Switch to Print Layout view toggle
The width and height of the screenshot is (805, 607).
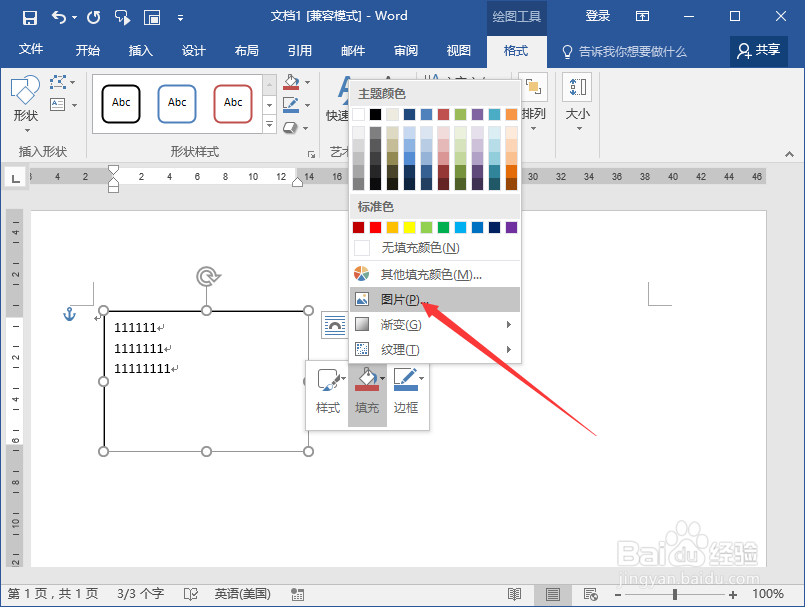(552, 594)
